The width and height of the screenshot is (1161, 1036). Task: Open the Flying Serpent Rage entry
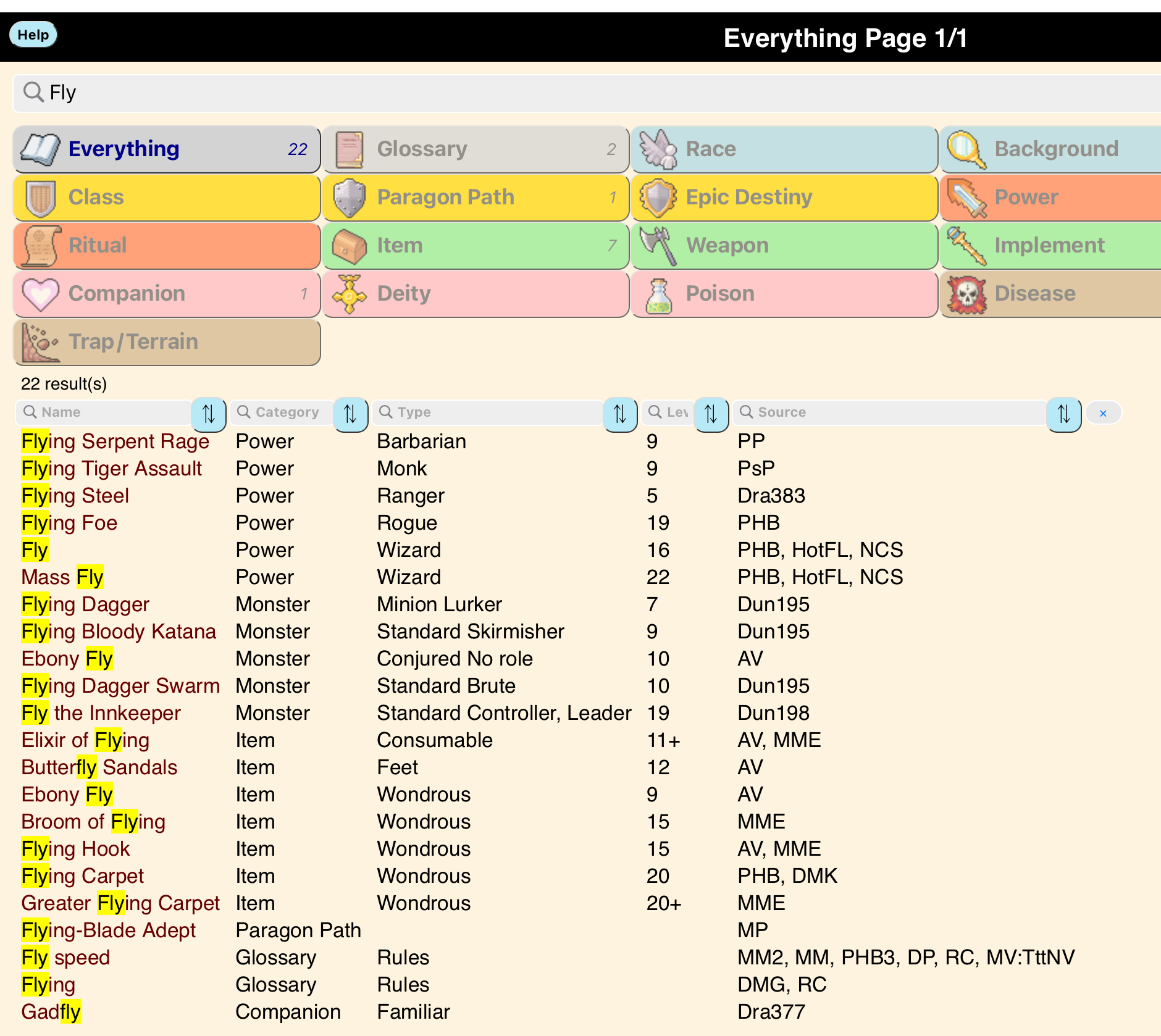(x=115, y=441)
